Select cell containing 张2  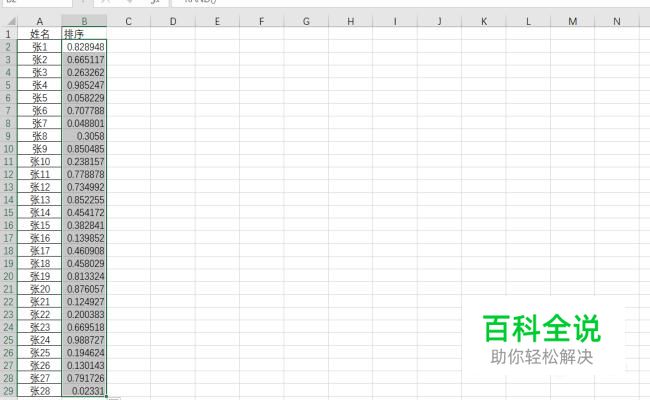pyautogui.click(x=39, y=60)
